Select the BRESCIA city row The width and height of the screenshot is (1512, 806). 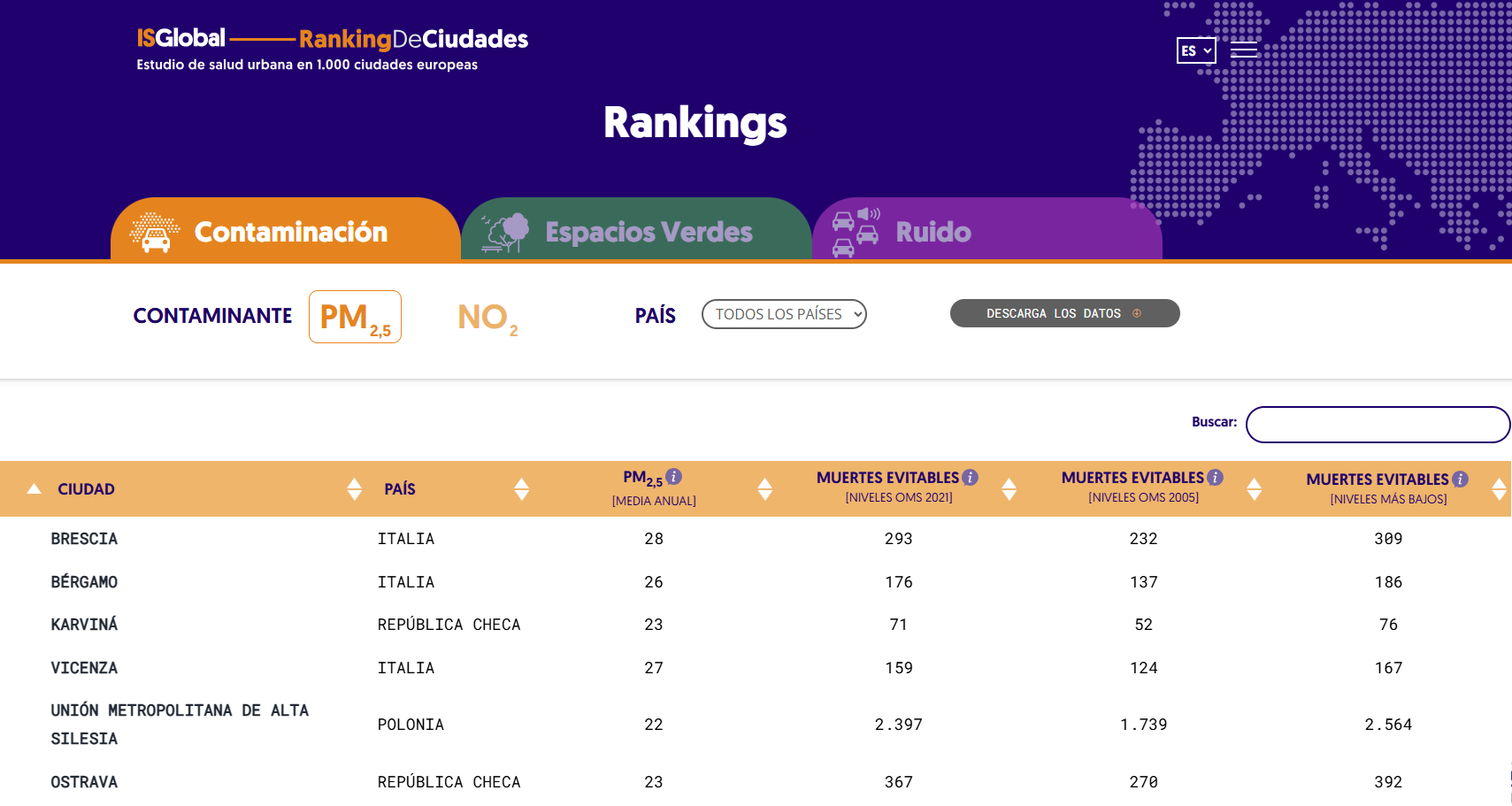(85, 538)
